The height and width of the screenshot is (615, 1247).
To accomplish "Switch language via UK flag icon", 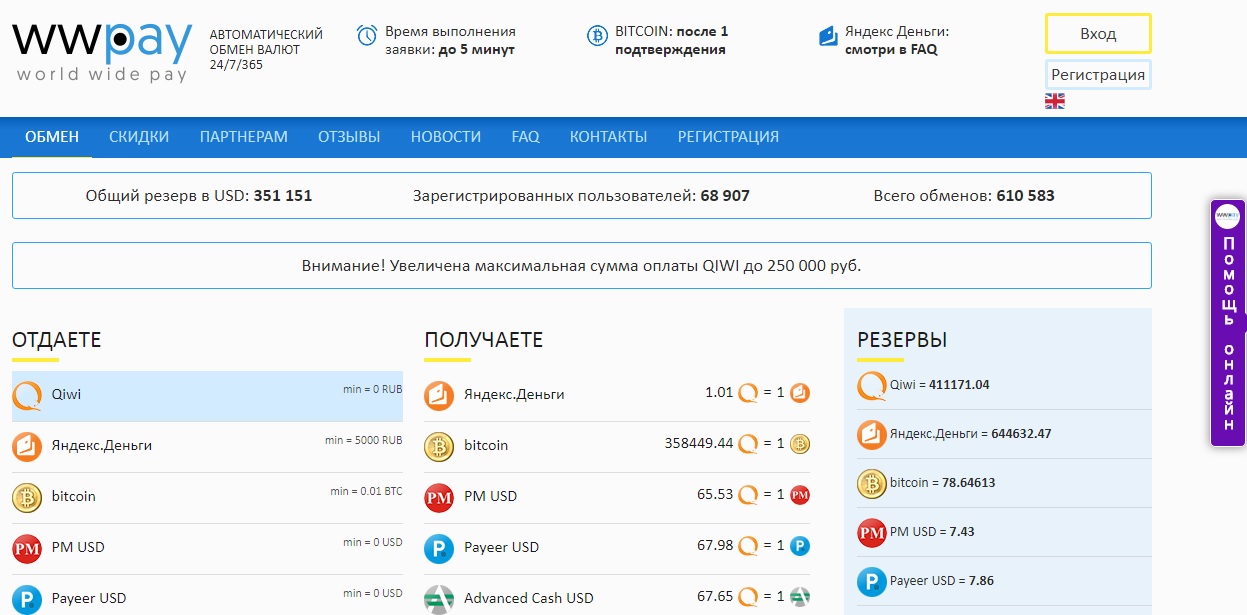I will (1054, 101).
